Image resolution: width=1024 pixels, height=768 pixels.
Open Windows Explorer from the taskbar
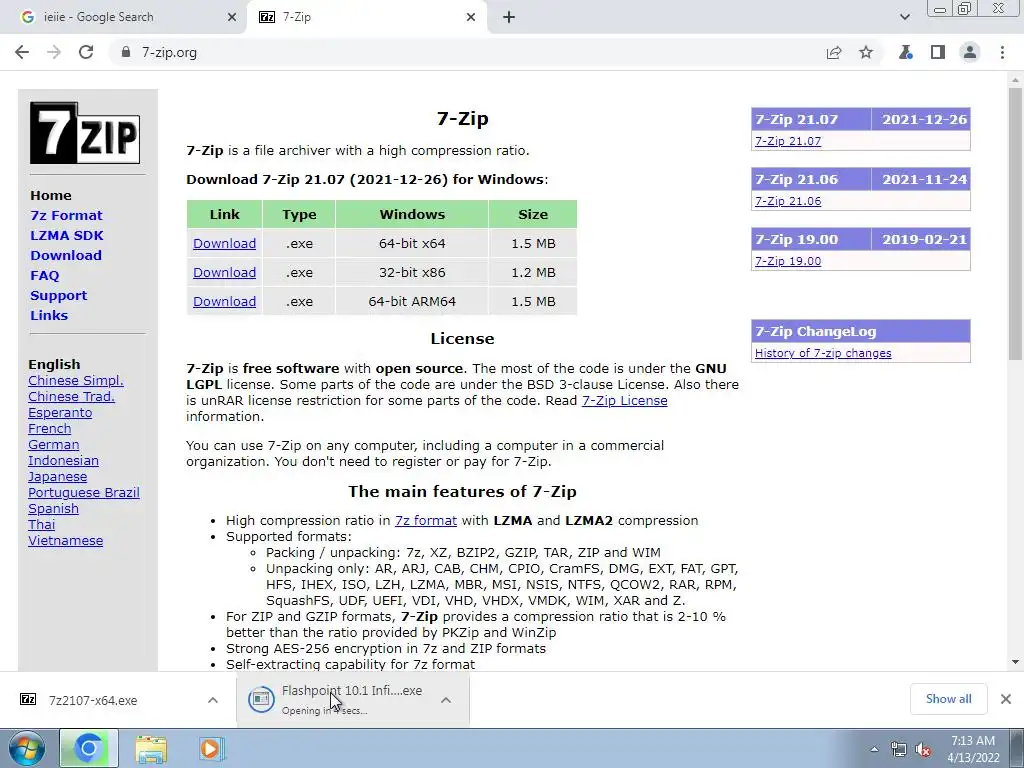151,748
